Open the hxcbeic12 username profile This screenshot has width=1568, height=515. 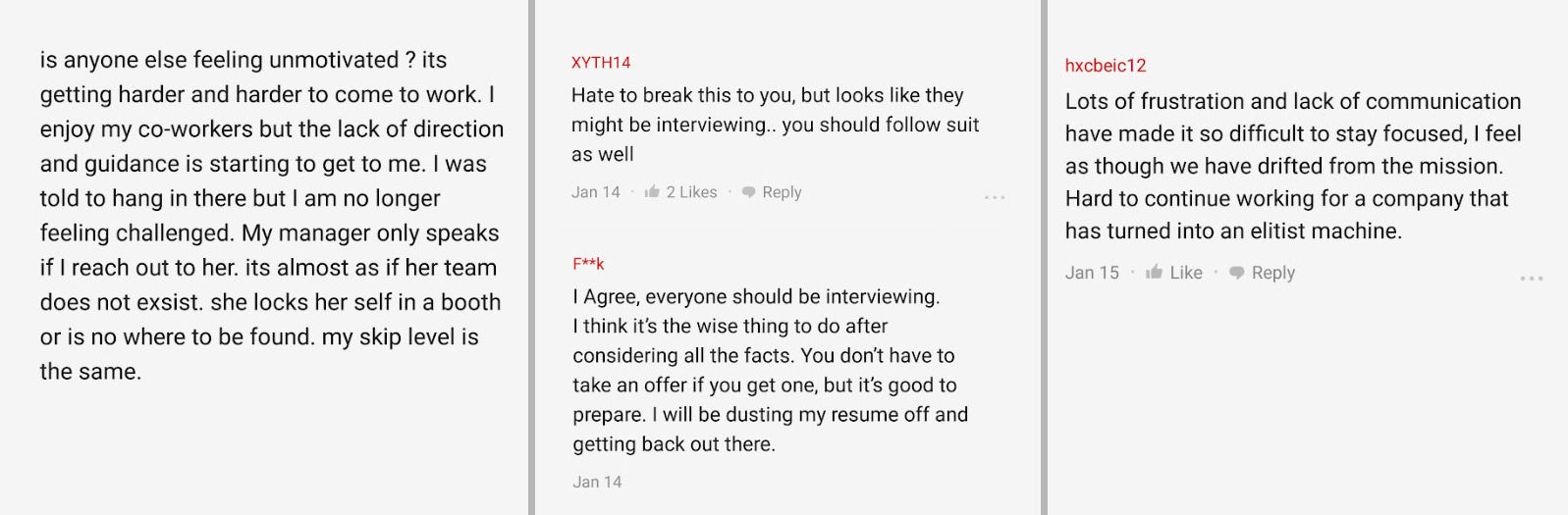pyautogui.click(x=1106, y=66)
